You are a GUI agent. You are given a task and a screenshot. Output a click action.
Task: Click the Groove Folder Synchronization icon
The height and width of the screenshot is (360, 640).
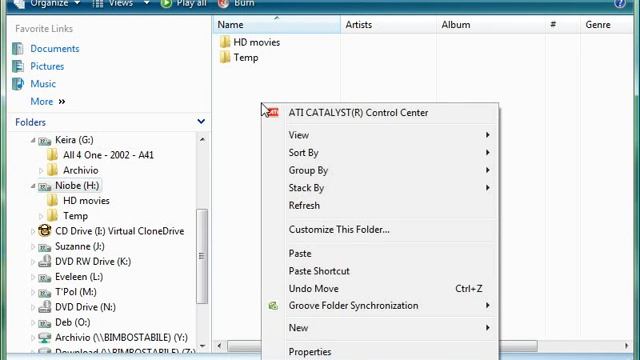tap(273, 305)
